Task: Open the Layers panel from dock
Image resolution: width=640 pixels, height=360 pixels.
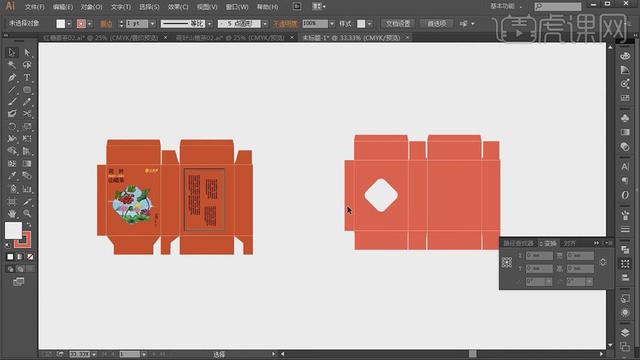Action: tap(625, 332)
